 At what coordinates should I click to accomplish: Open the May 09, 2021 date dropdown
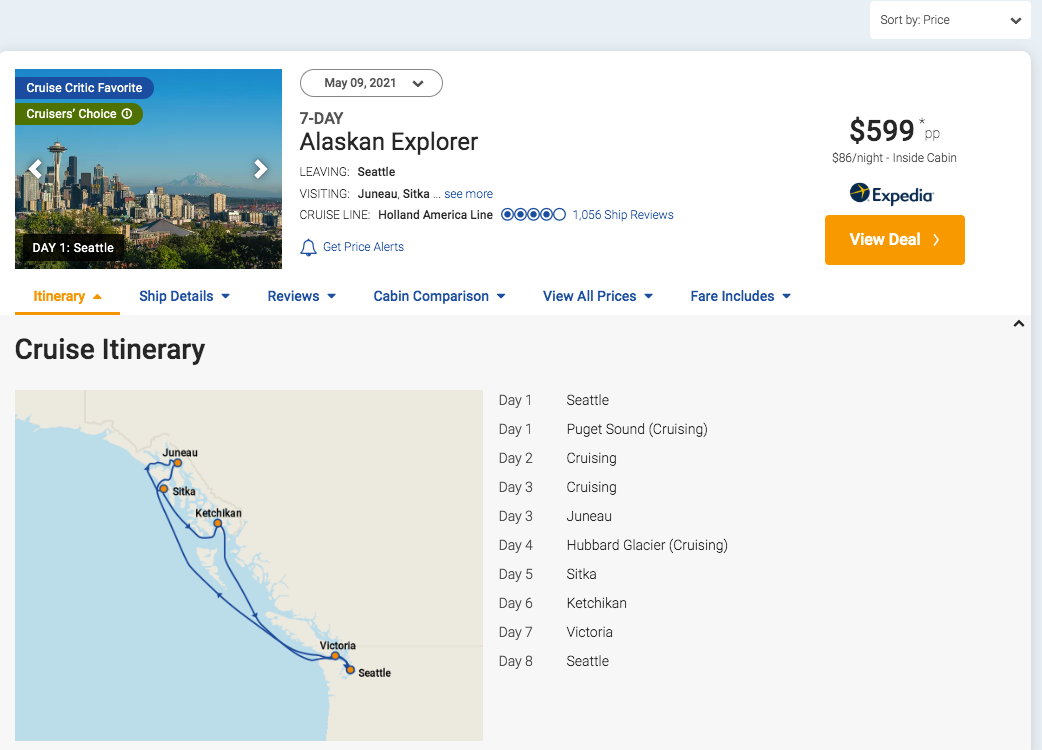[371, 83]
